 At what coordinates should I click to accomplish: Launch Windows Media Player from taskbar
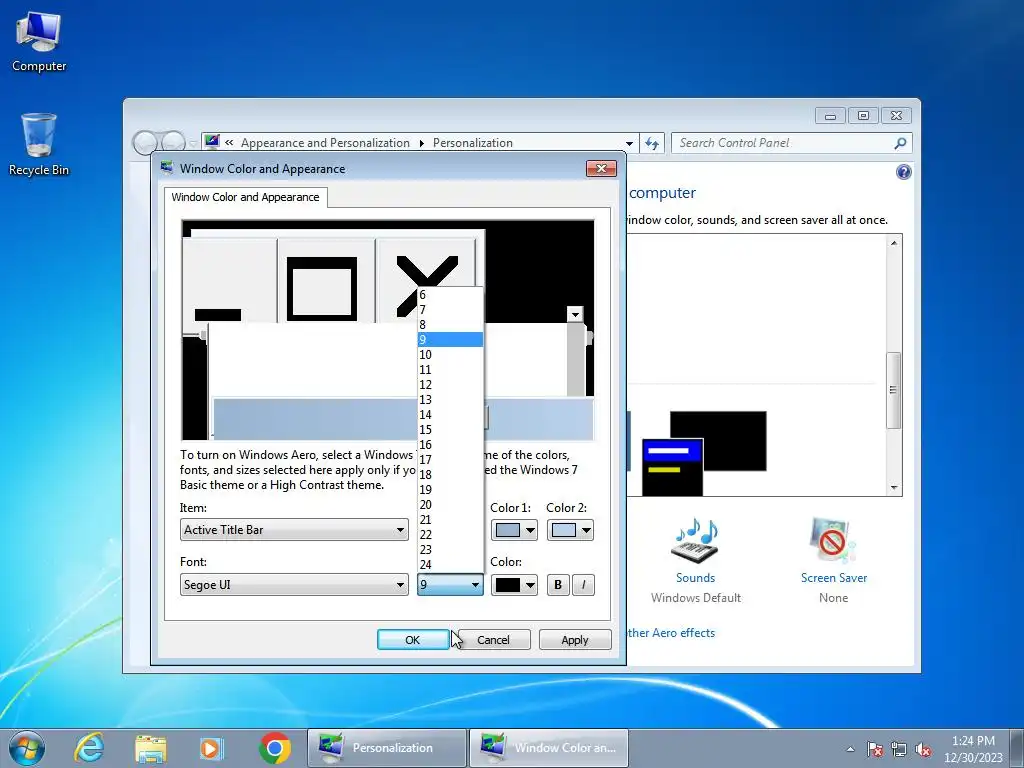click(x=212, y=748)
